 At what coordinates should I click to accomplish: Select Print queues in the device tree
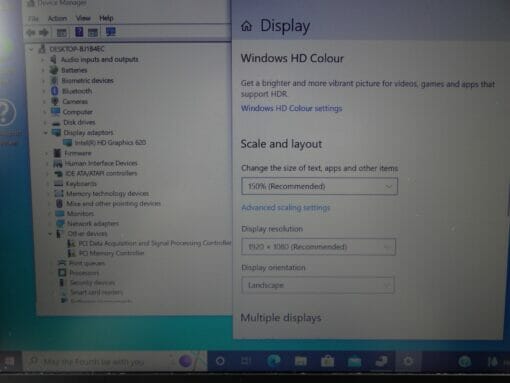pos(87,263)
